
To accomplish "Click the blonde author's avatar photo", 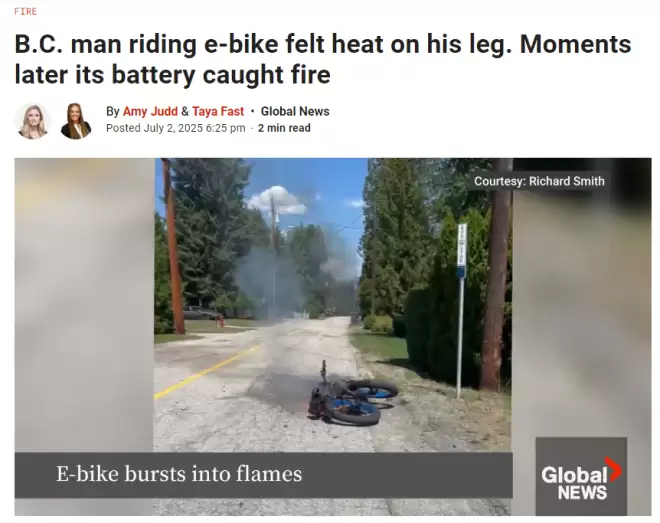I will coord(32,121).
